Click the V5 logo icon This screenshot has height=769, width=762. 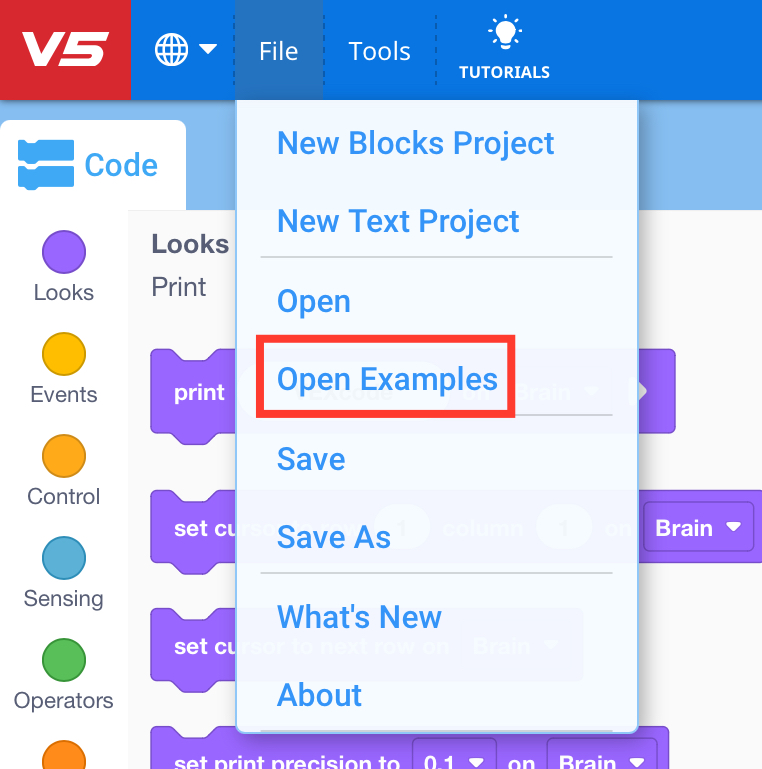point(65,50)
